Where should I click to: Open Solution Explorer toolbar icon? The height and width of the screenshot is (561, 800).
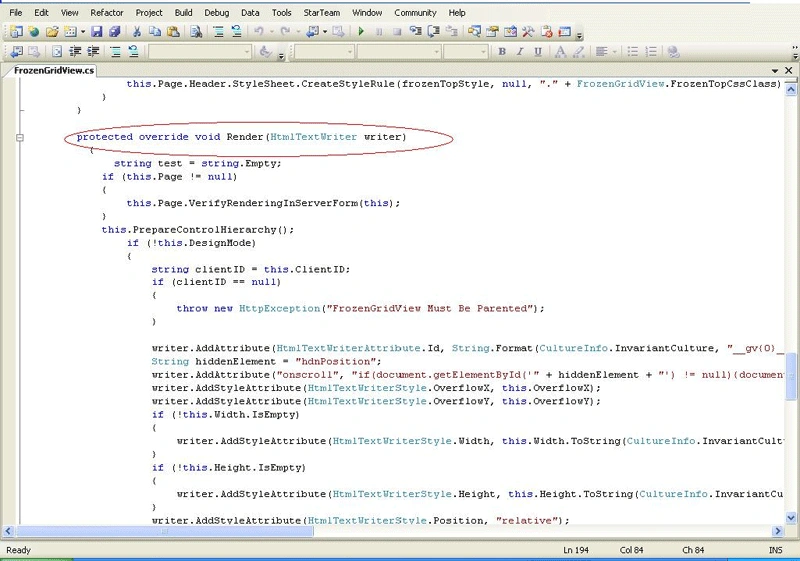[x=474, y=32]
